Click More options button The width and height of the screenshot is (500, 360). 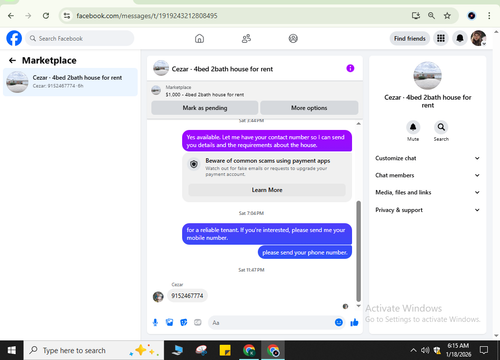tap(309, 108)
